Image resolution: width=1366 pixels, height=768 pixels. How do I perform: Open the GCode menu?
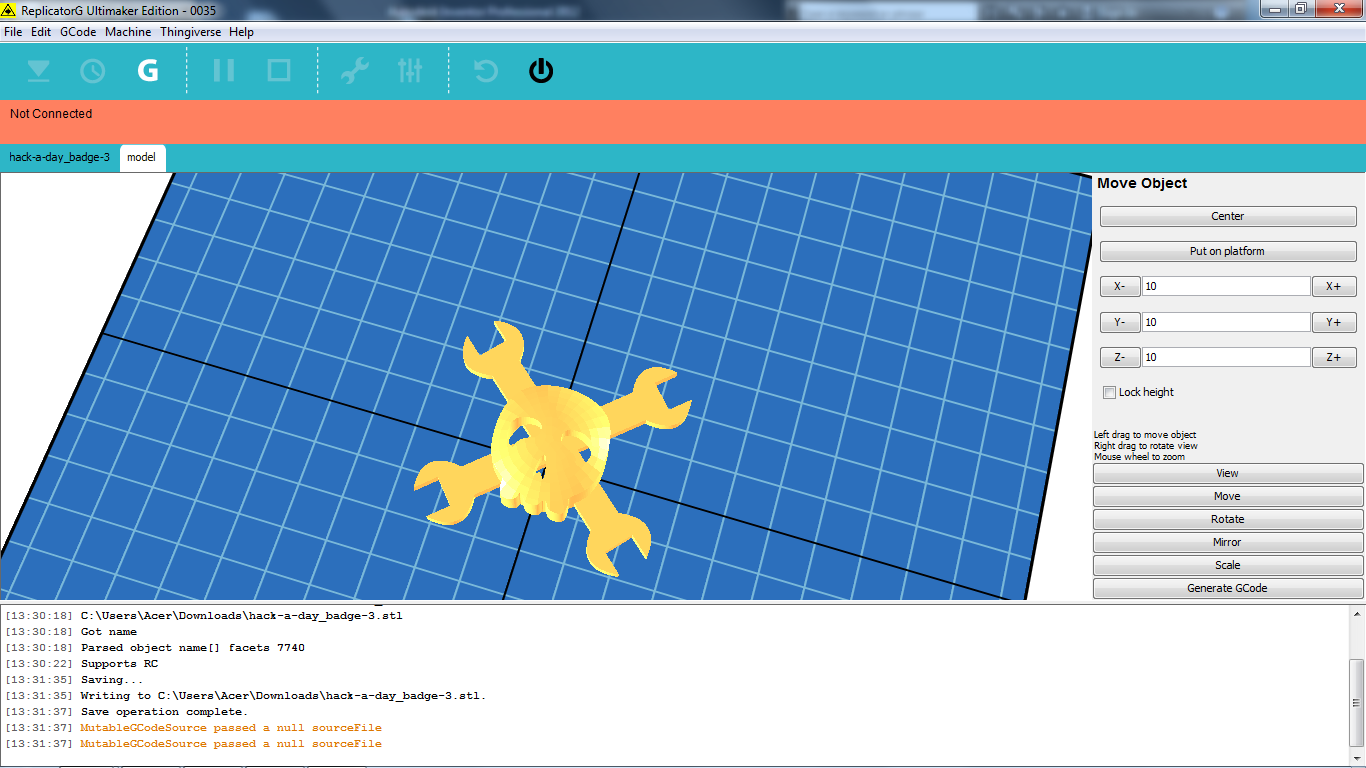point(78,32)
